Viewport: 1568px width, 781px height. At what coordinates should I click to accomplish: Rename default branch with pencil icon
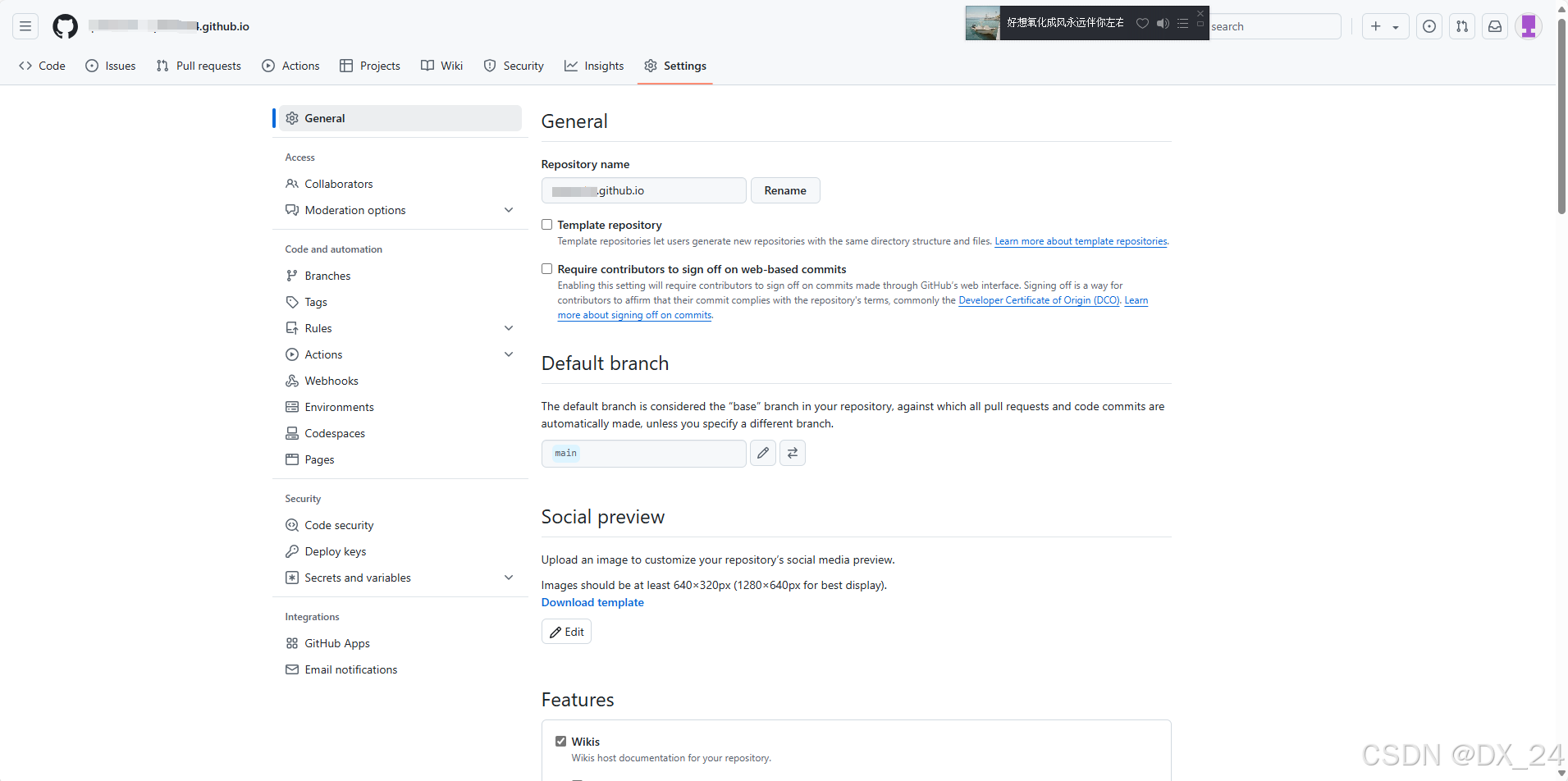[x=763, y=453]
